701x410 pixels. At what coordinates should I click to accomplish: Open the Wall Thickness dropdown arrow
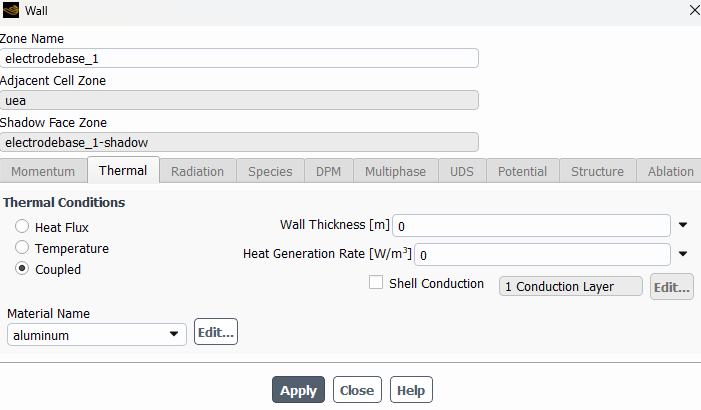tap(684, 225)
